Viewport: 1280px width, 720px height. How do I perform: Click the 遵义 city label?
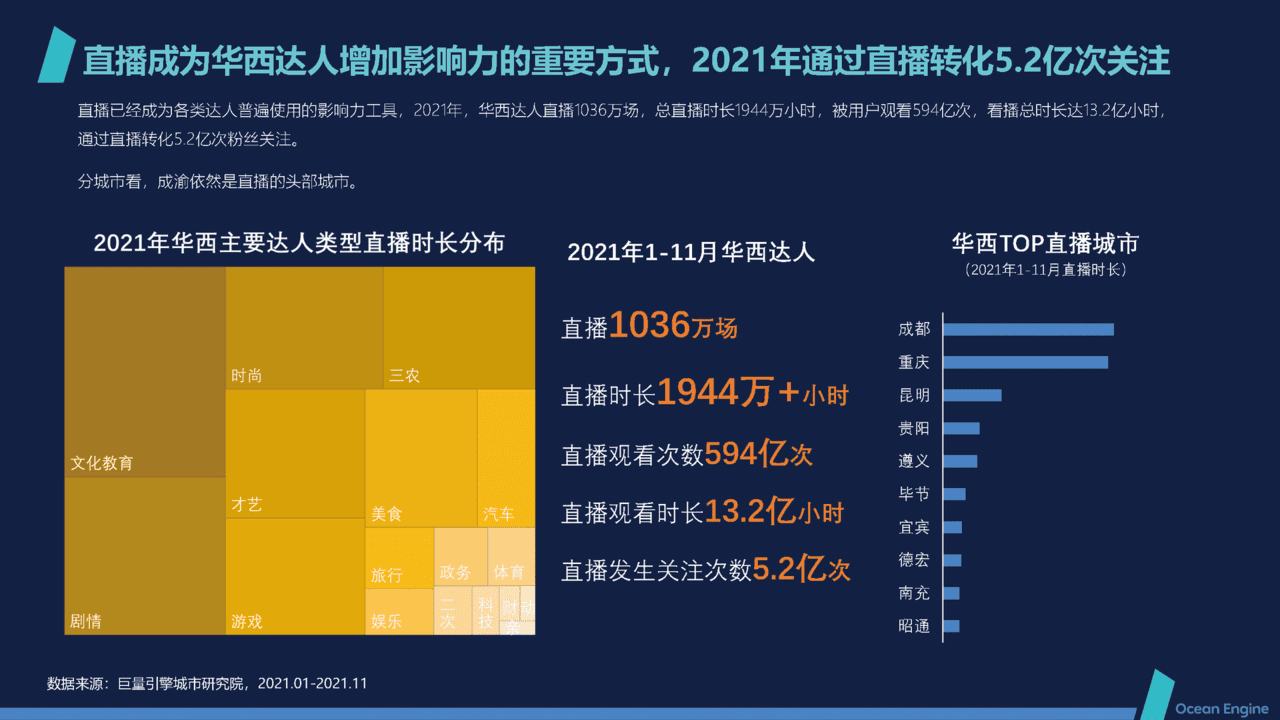click(x=914, y=461)
